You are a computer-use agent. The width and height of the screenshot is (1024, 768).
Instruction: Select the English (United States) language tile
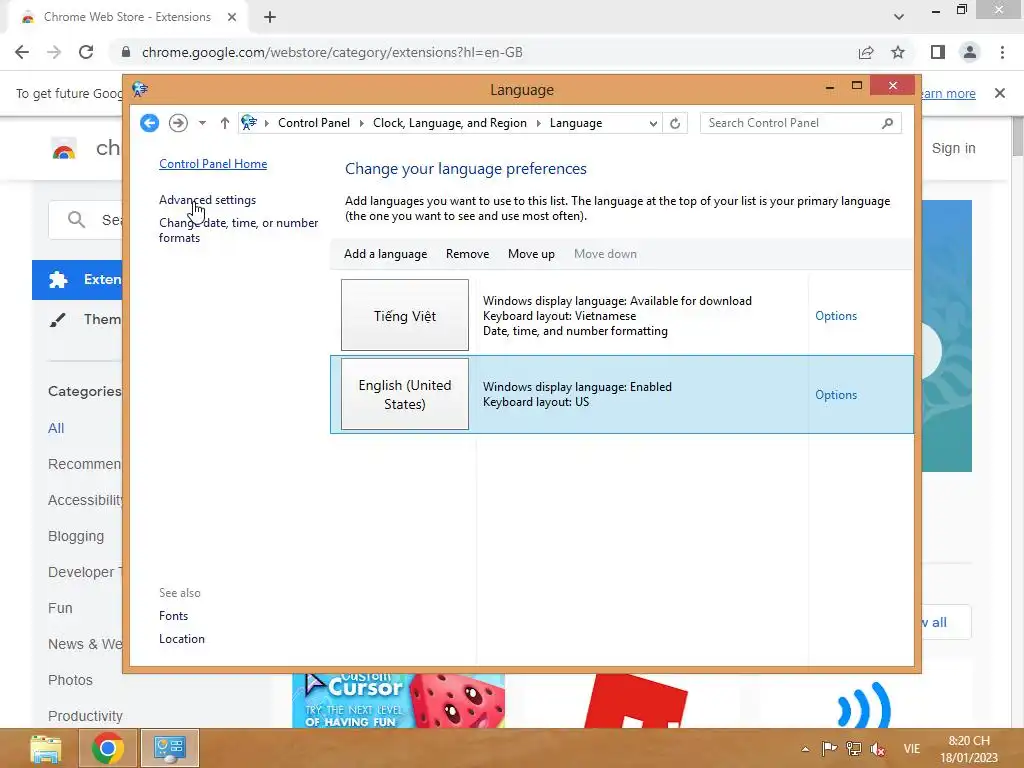(x=405, y=394)
